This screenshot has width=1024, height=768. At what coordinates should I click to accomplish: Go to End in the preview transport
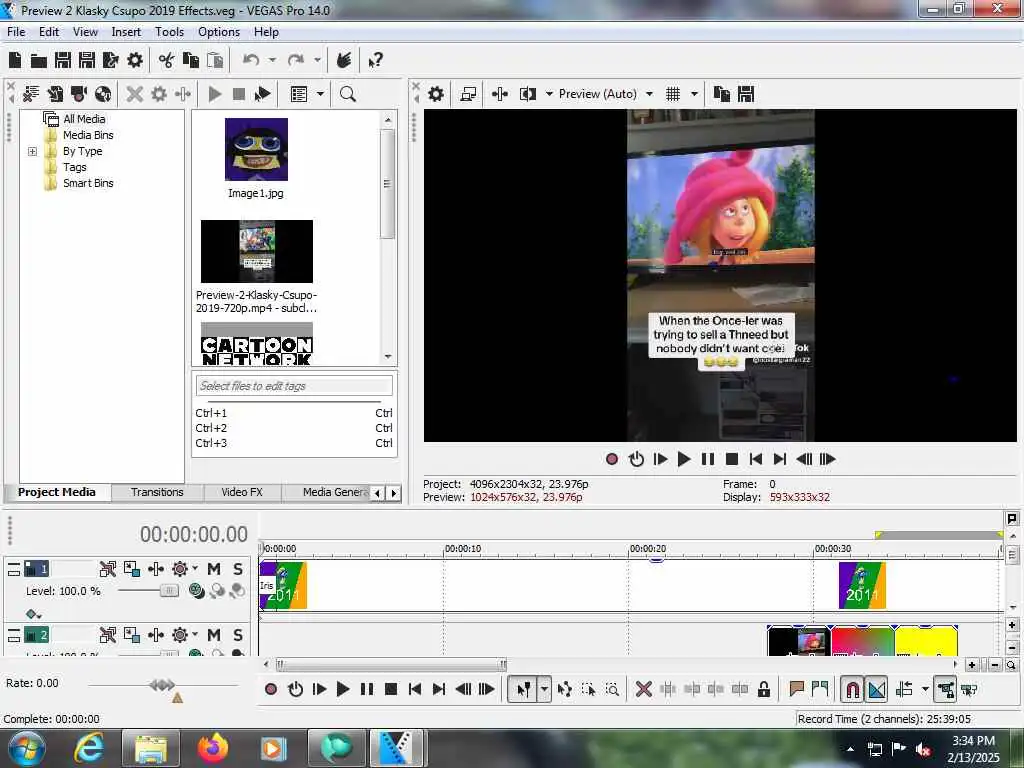click(x=780, y=459)
